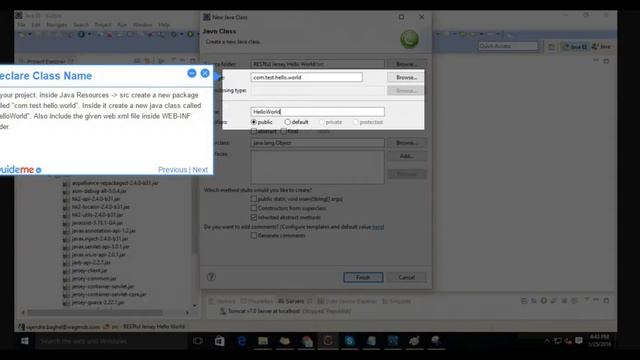This screenshot has height=360, width=640.
Task: Open the Window menu in Eclipse
Action: click(x=142, y=25)
